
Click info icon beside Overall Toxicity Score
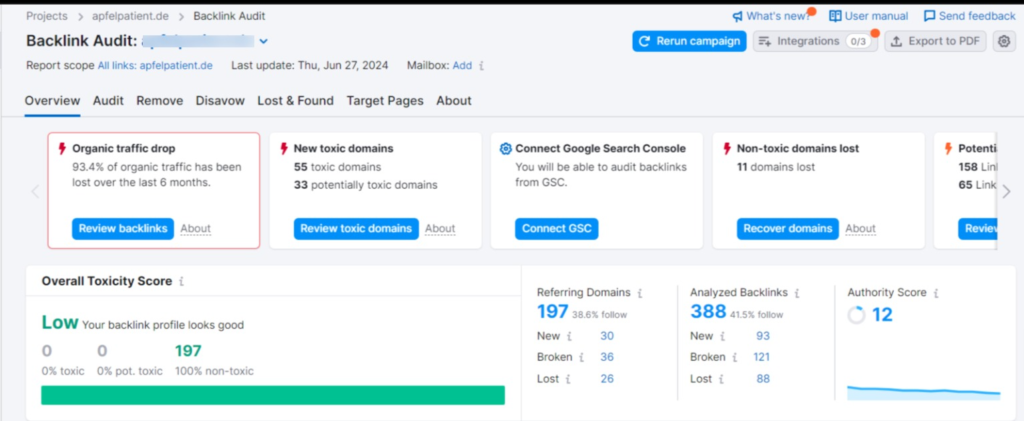[181, 281]
